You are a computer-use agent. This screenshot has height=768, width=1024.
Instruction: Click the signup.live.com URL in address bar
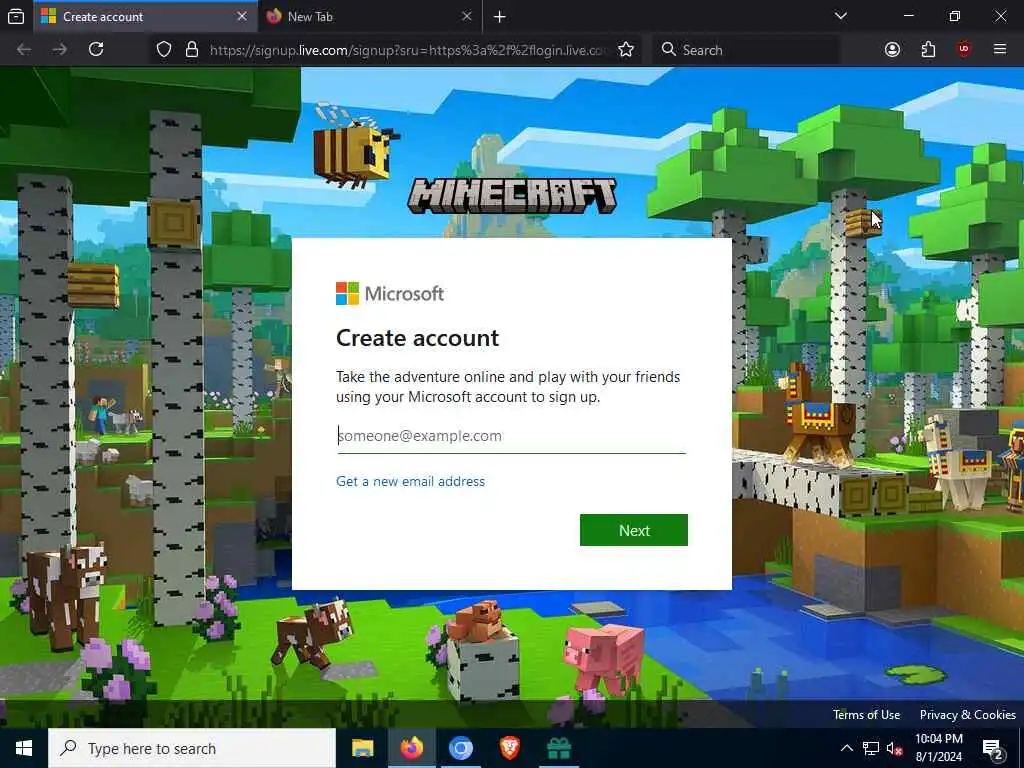(408, 50)
